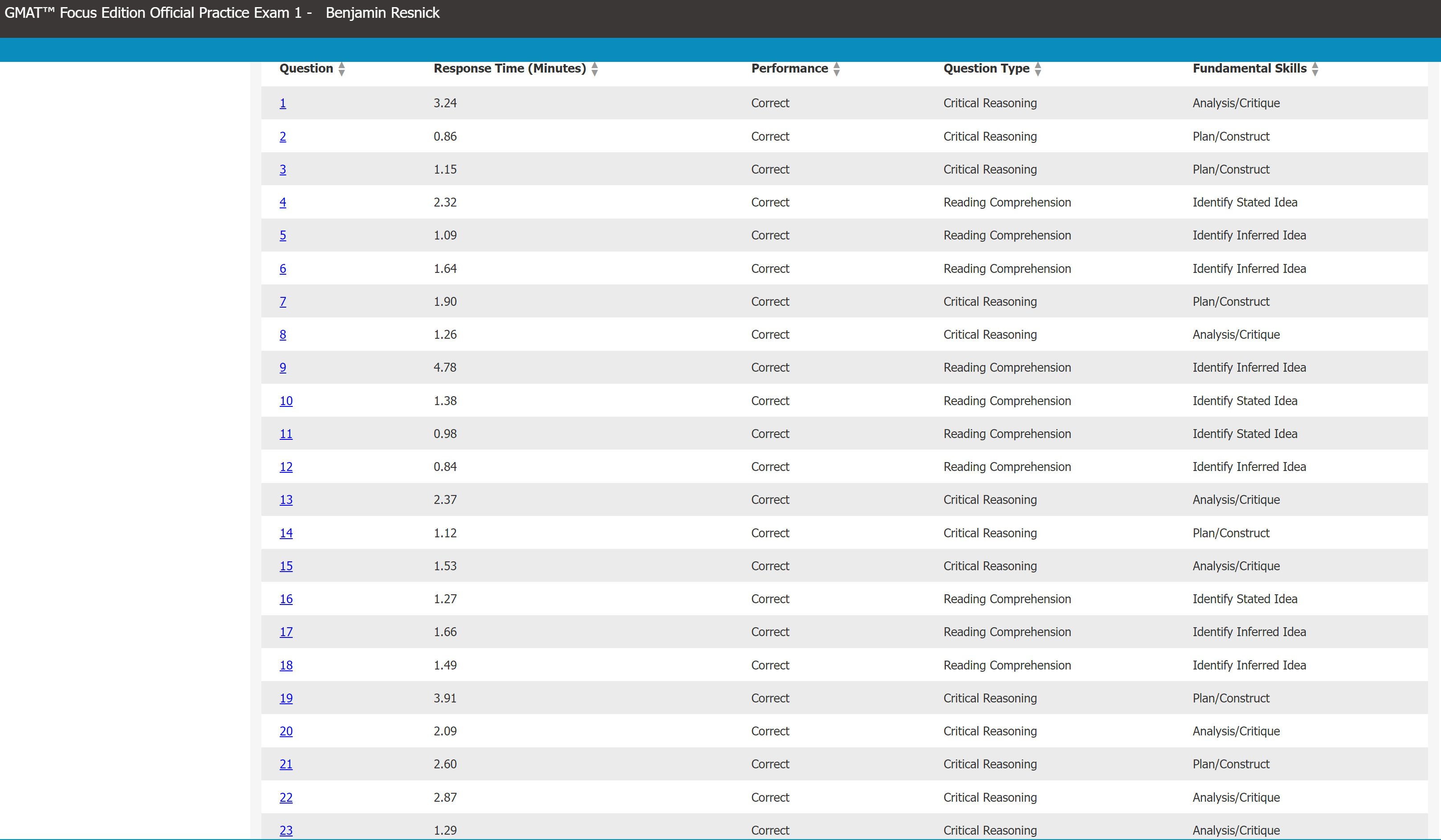Open question 4 link
Screen dimensions: 1441x840
282,203
